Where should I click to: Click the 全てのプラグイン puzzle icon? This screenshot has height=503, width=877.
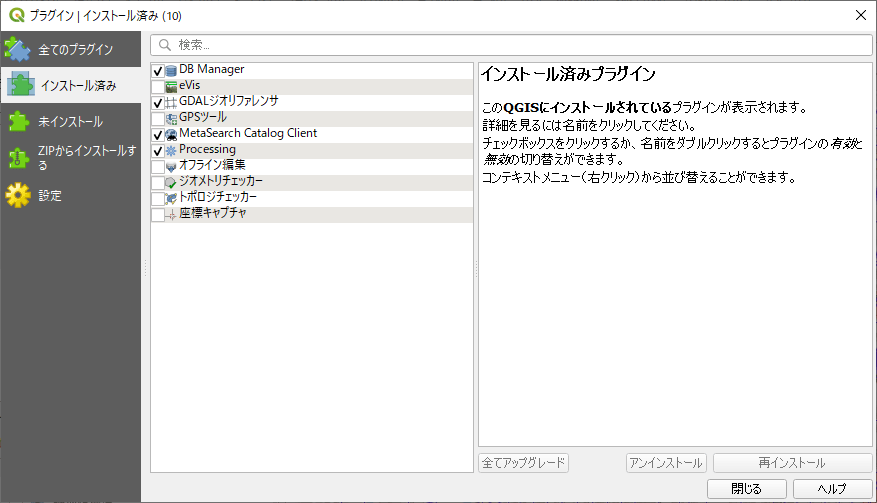point(17,49)
